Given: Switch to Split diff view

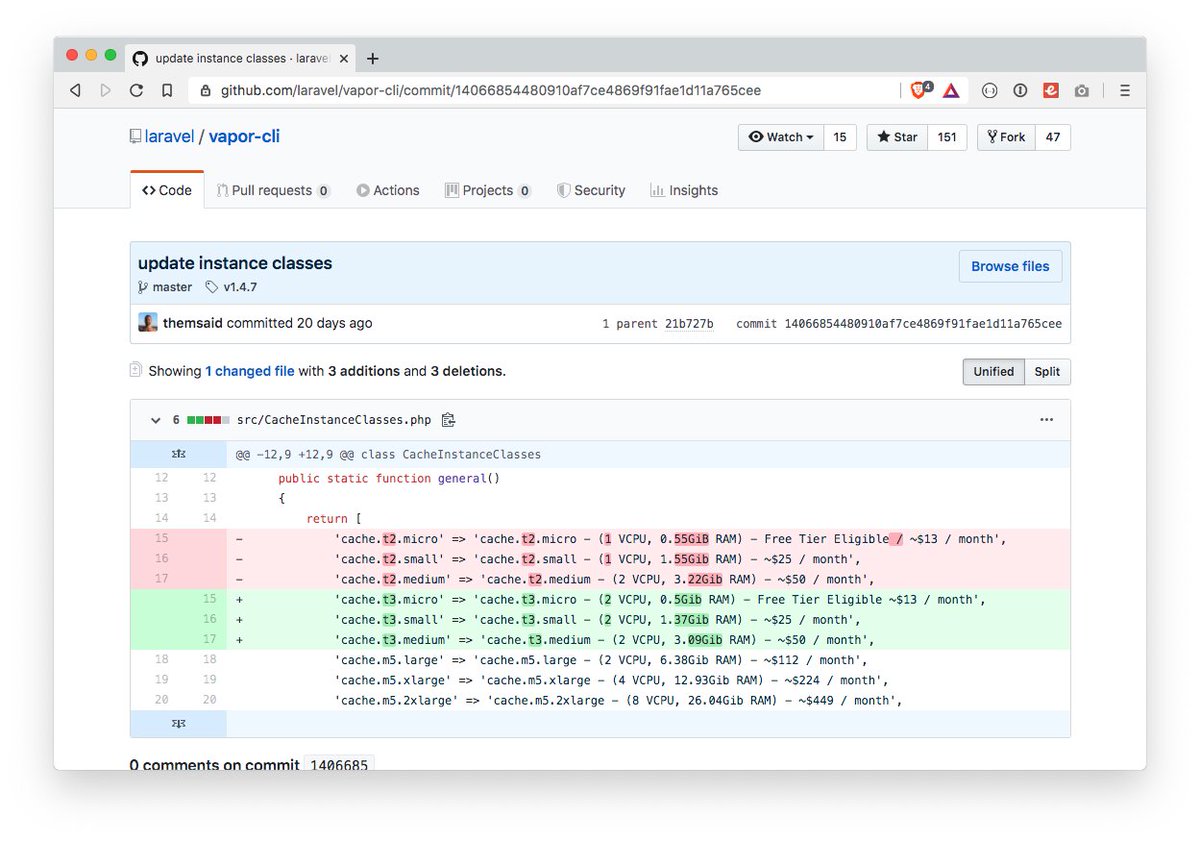Looking at the screenshot, I should click(1047, 371).
